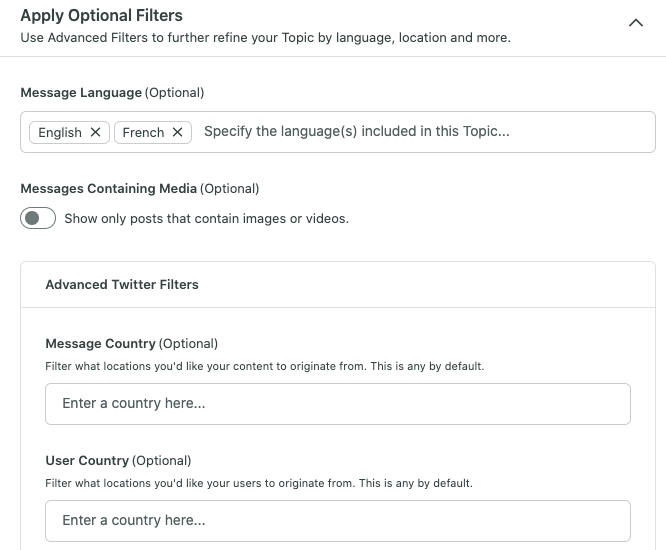Remove the English language tag
Viewport: 666px width, 550px height.
(x=96, y=132)
